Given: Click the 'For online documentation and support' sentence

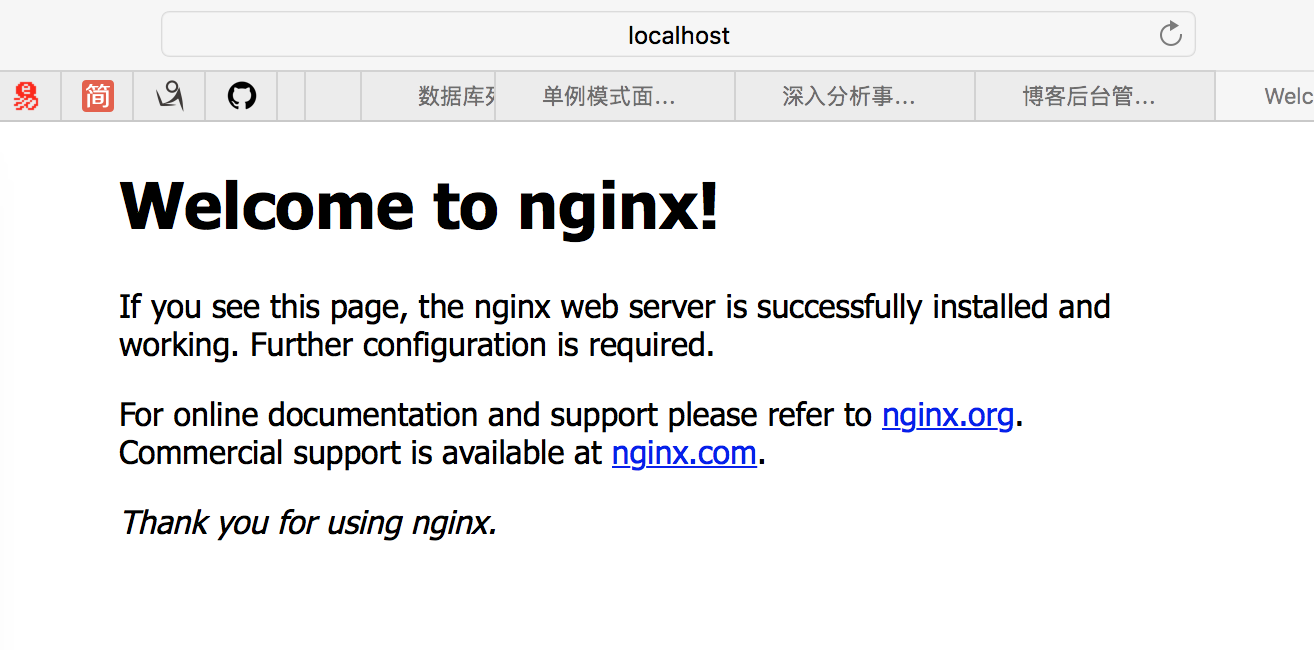Looking at the screenshot, I should 571,414.
